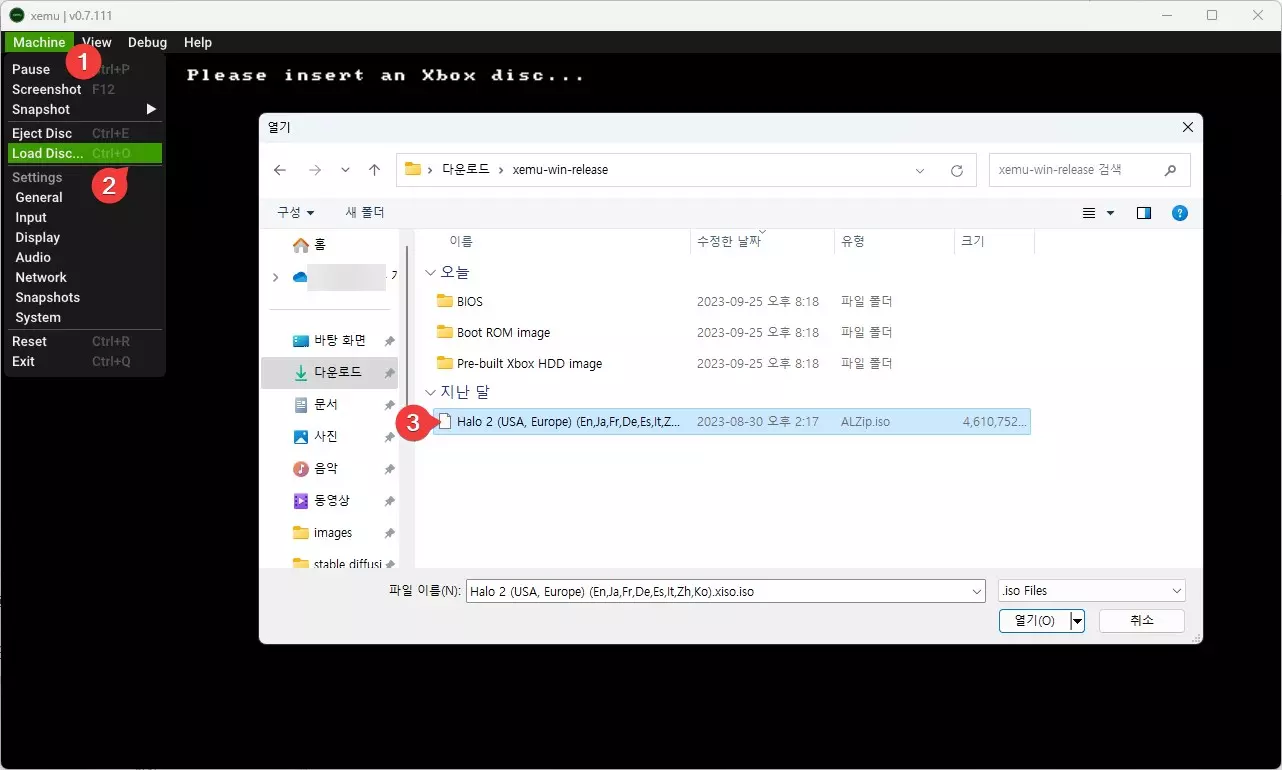Open the Debug menu
This screenshot has width=1282, height=770.
point(147,42)
